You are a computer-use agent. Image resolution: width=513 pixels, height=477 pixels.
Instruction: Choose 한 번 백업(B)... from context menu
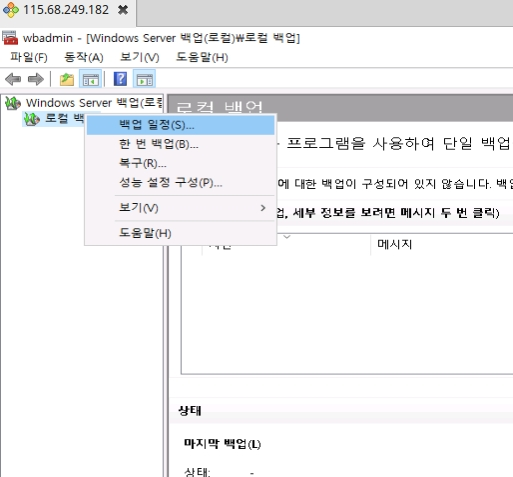[x=181, y=144]
